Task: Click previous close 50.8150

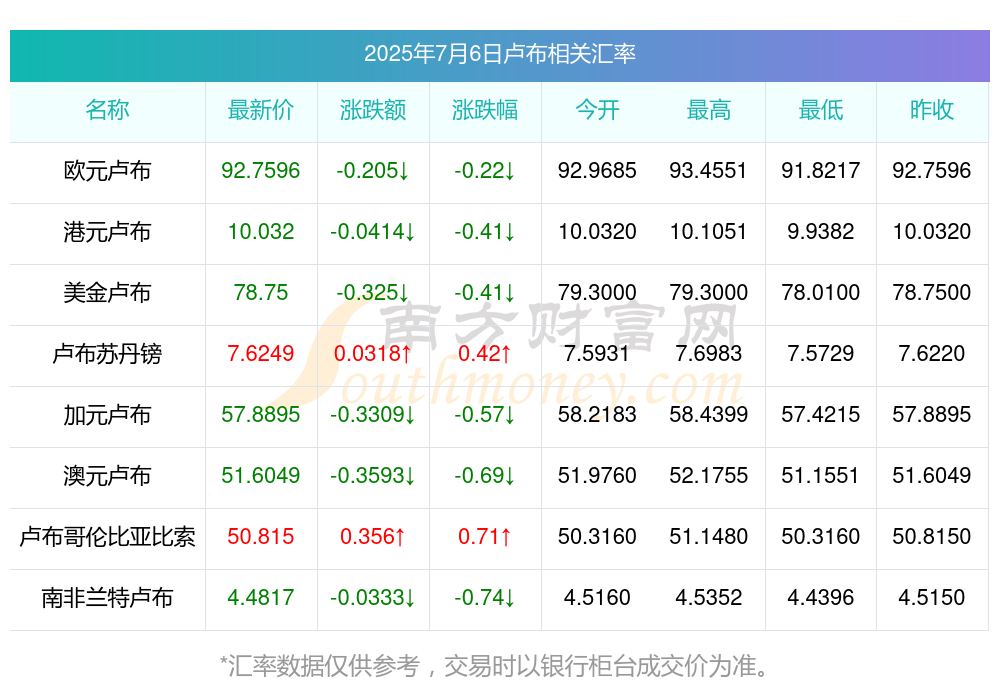Action: pyautogui.click(x=932, y=537)
